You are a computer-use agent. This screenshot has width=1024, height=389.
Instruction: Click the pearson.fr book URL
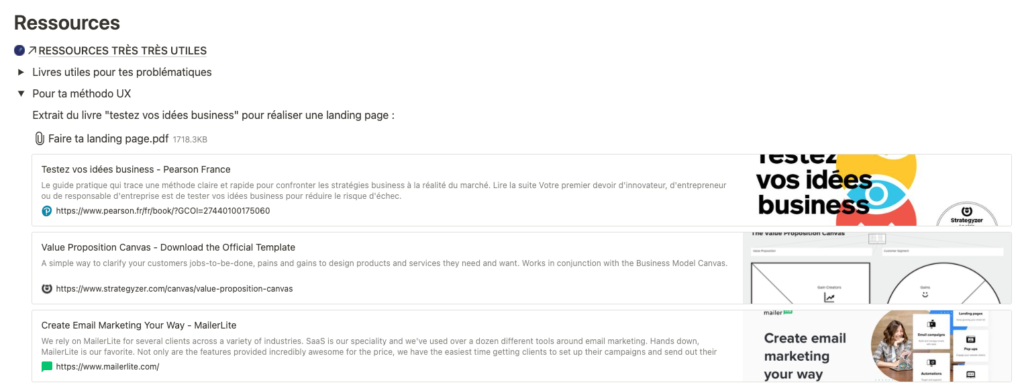163,211
